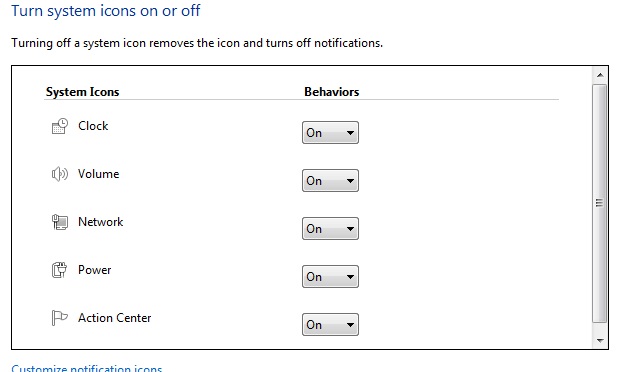The width and height of the screenshot is (633, 372).
Task: Click the Power plug icon
Action: 59,270
